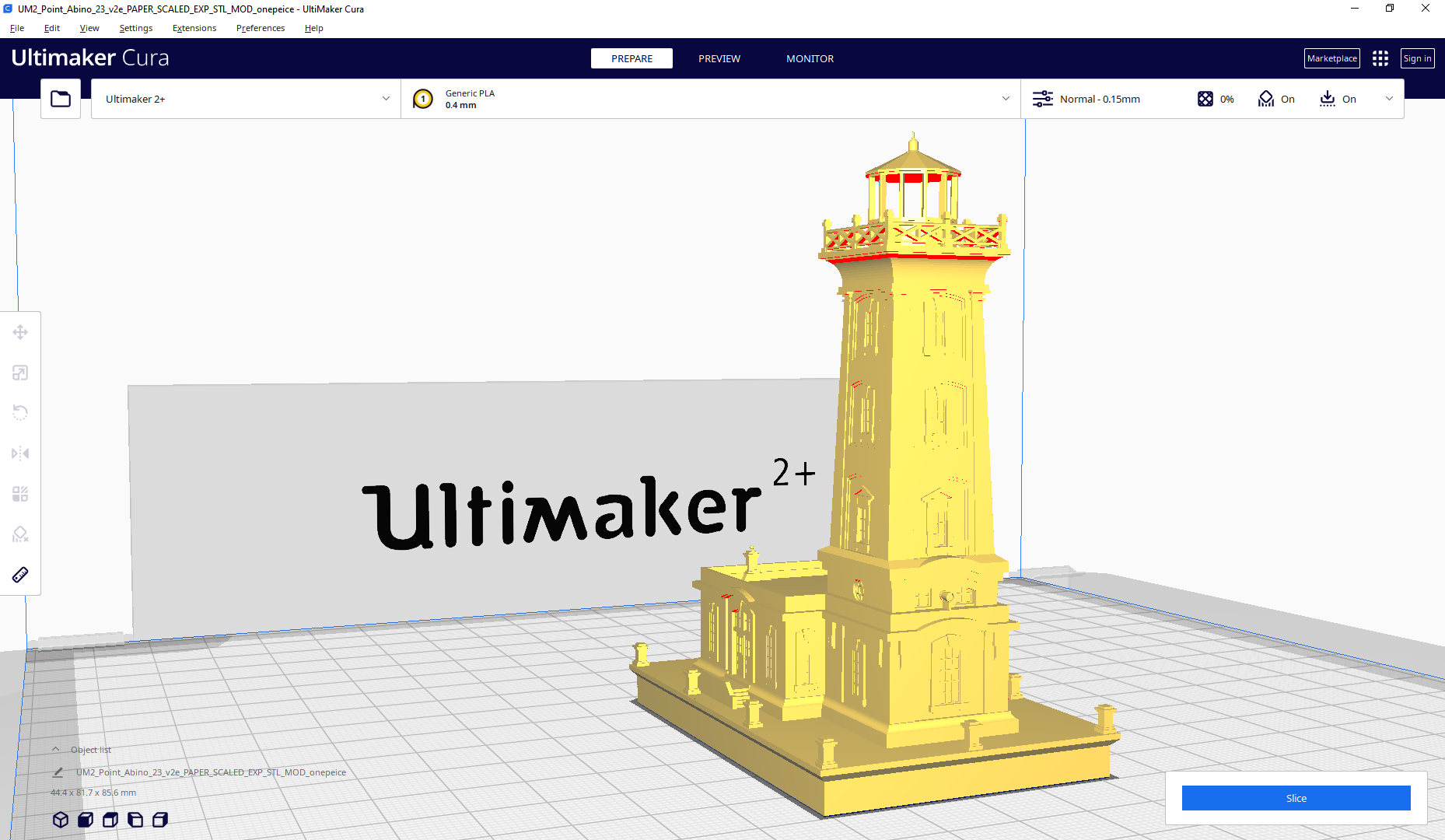Open the Extensions menu
This screenshot has width=1445, height=840.
click(194, 28)
